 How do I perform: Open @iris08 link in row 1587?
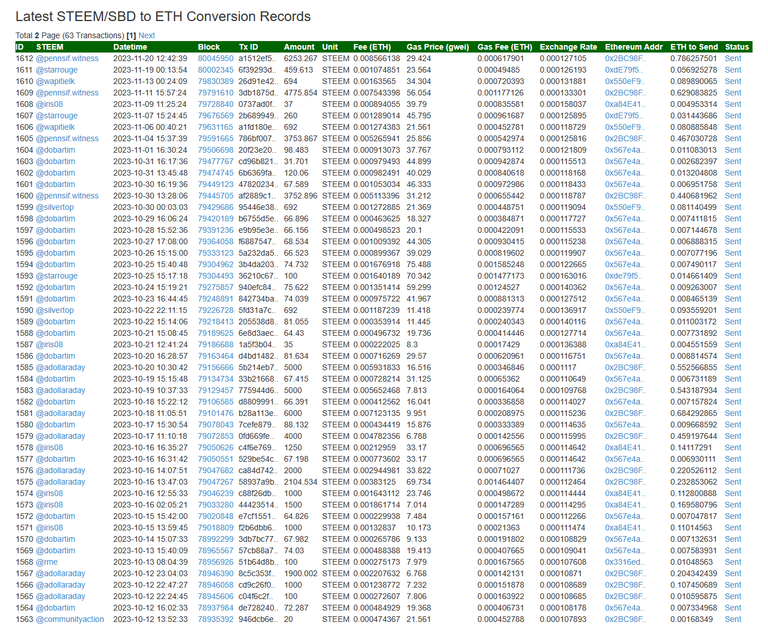click(x=49, y=344)
